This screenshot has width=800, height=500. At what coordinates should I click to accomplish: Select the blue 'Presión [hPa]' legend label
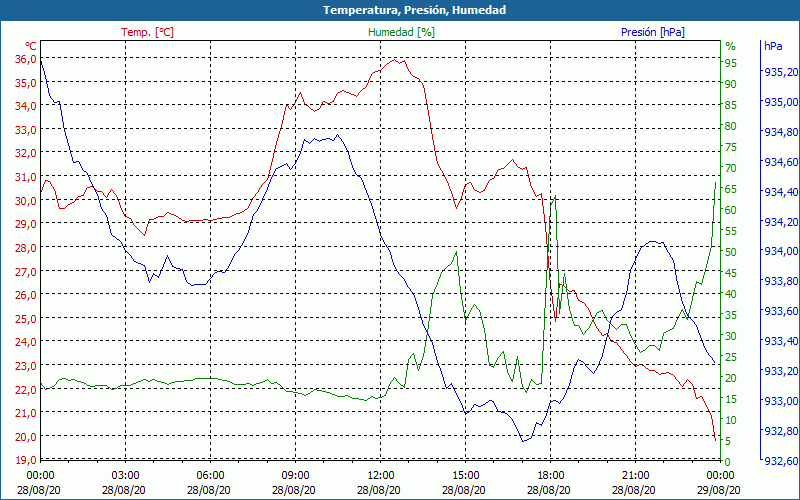click(x=653, y=32)
